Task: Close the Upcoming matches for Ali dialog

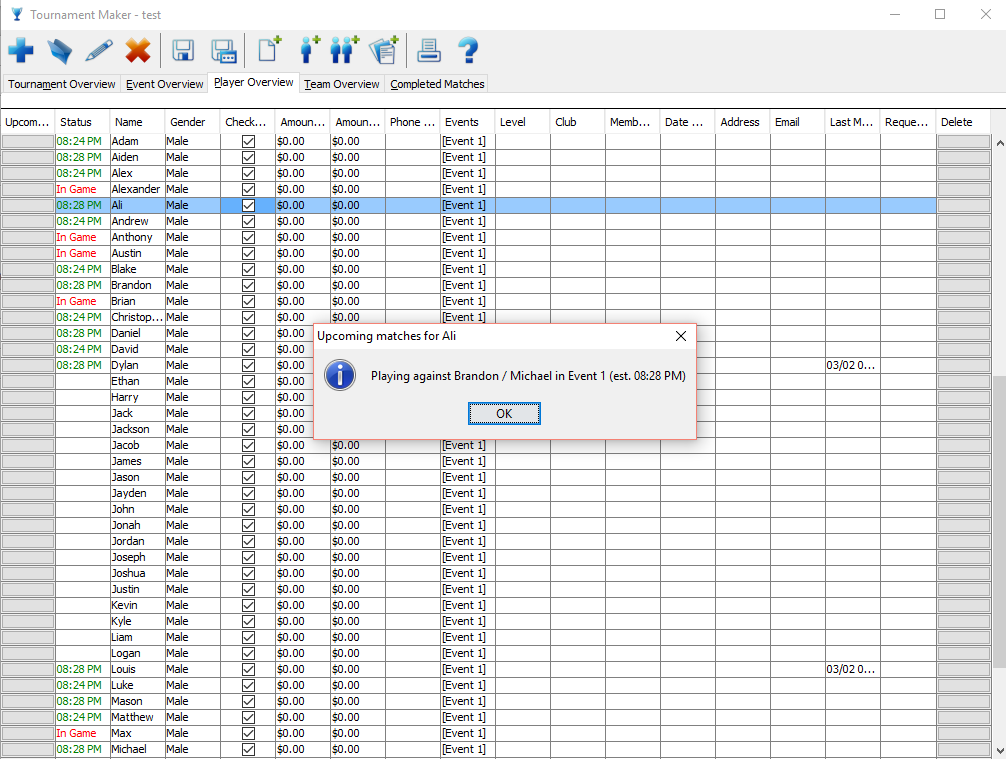Action: pos(681,336)
